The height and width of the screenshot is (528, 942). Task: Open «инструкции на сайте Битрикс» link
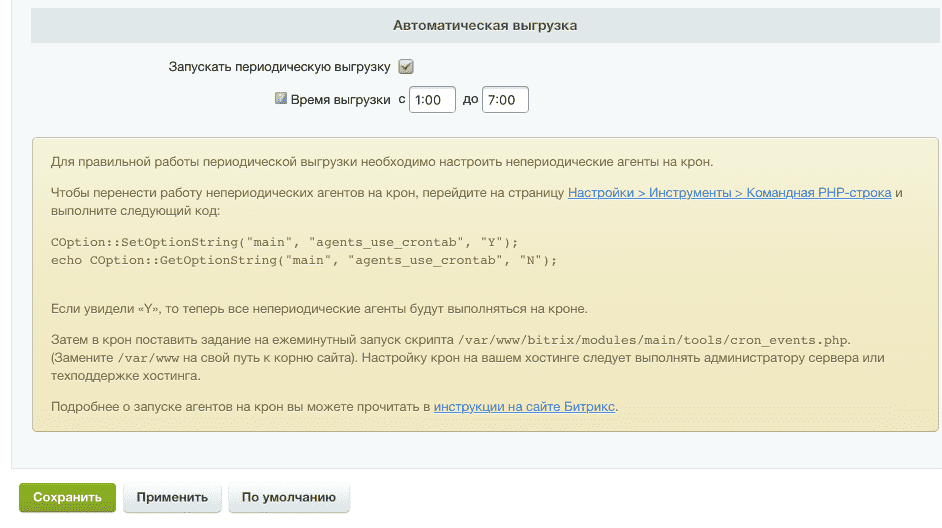pos(525,406)
